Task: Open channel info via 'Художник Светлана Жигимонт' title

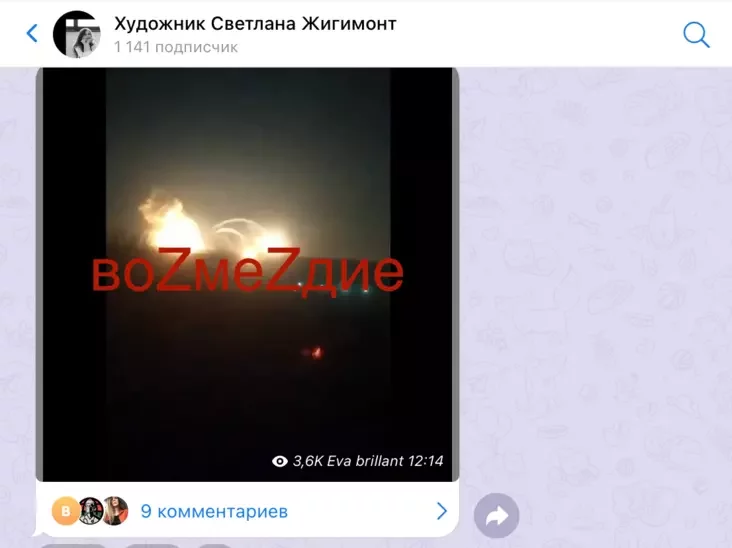Action: point(255,23)
